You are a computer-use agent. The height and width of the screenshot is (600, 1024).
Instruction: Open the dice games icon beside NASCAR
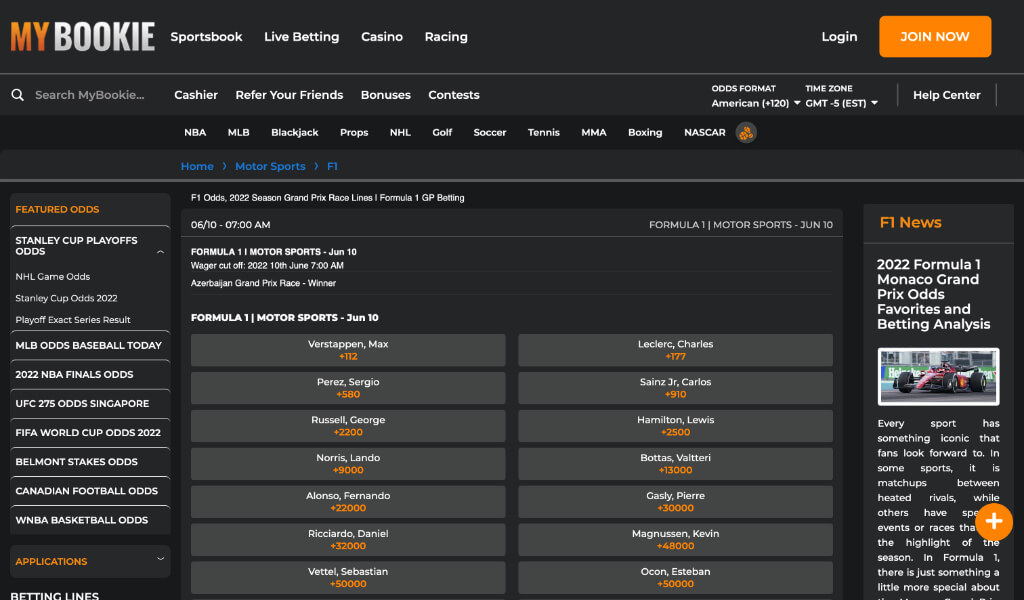tap(746, 133)
